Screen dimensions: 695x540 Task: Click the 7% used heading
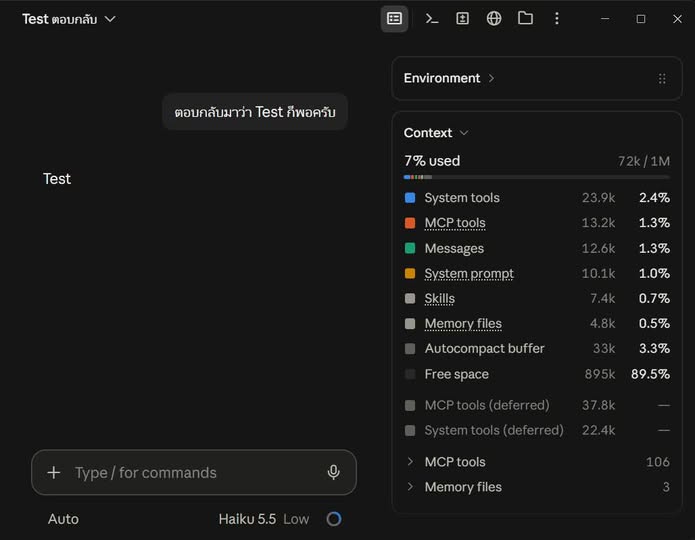tap(432, 161)
